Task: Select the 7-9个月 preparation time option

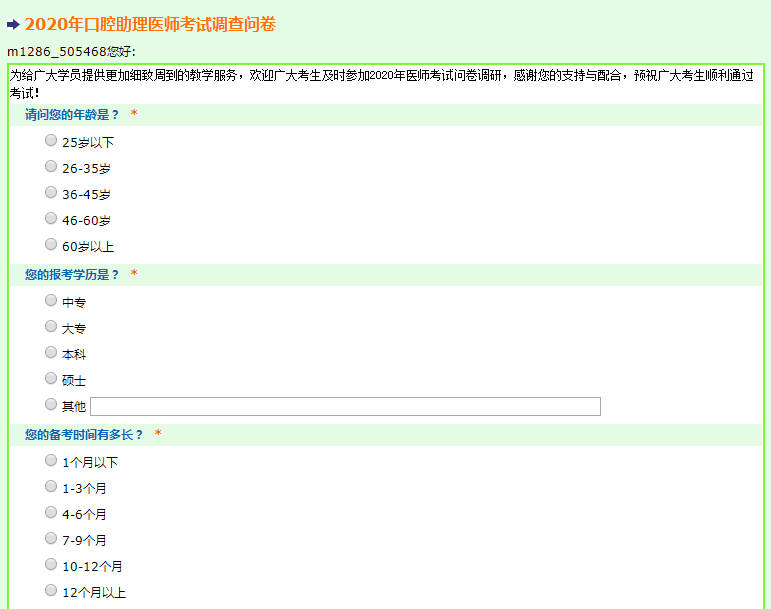Action: pyautogui.click(x=51, y=539)
